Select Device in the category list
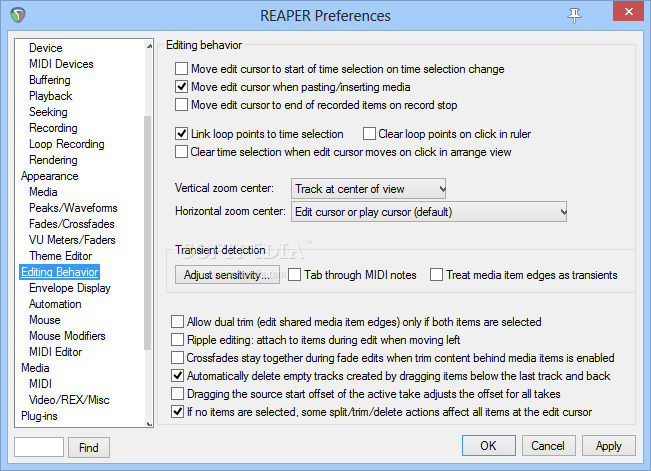 tap(46, 48)
